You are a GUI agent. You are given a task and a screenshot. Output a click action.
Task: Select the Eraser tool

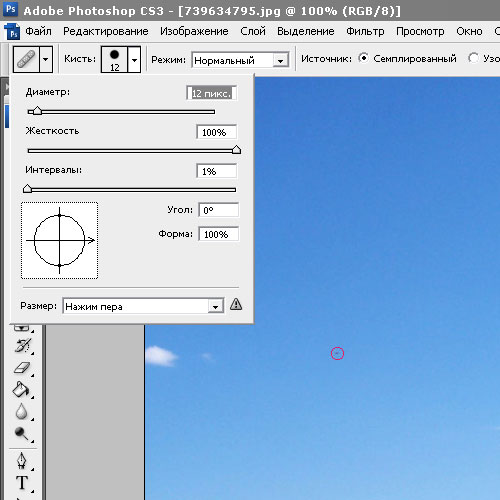point(23,368)
